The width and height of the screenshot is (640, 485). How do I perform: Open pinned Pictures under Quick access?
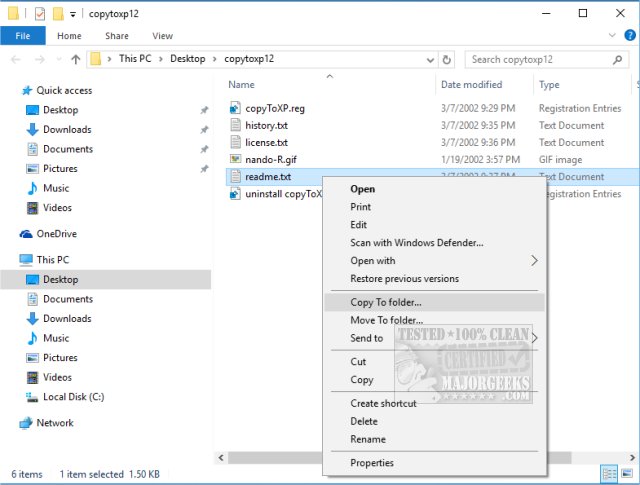click(x=60, y=169)
